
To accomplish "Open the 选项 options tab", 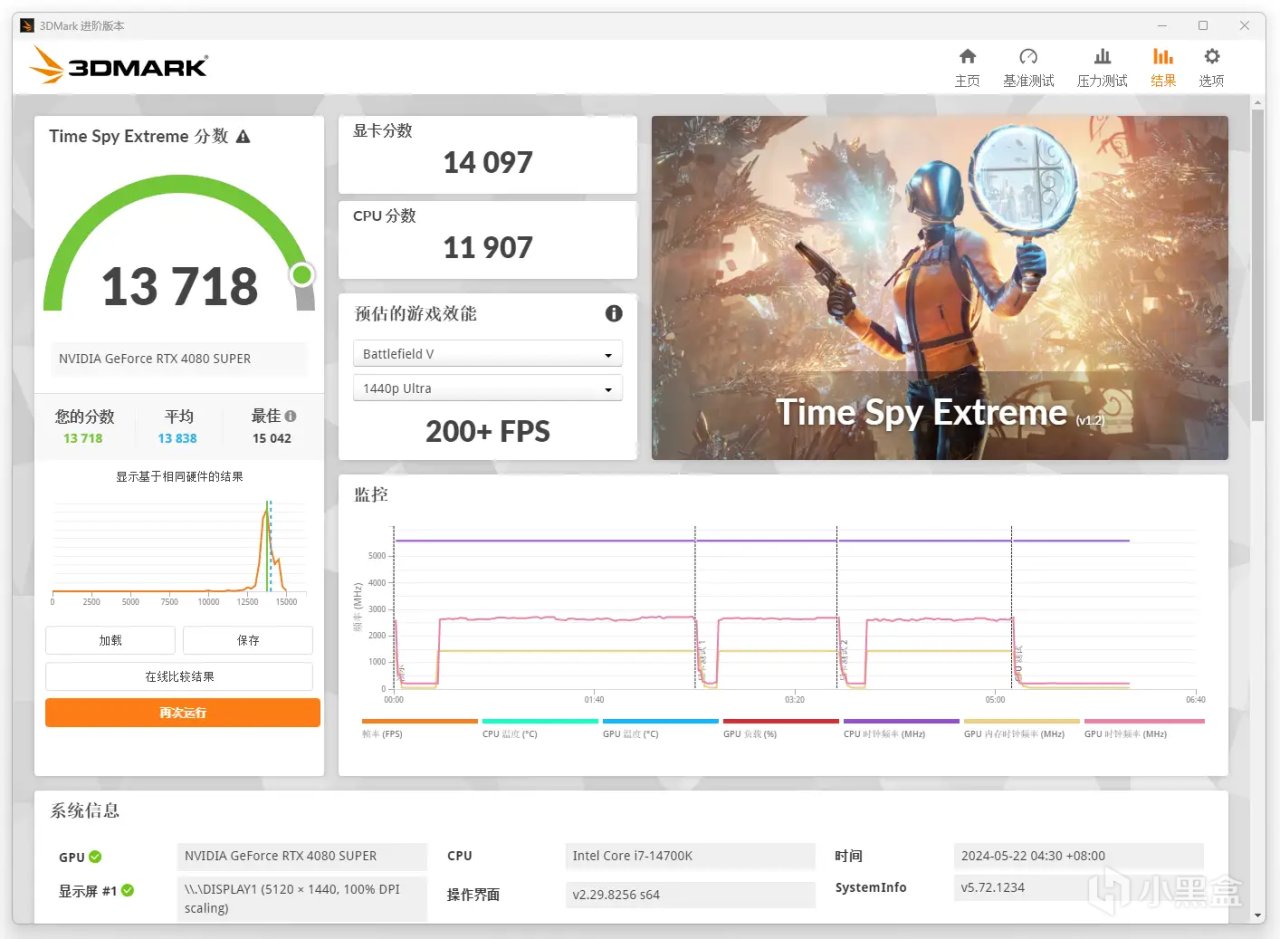I will (x=1211, y=68).
